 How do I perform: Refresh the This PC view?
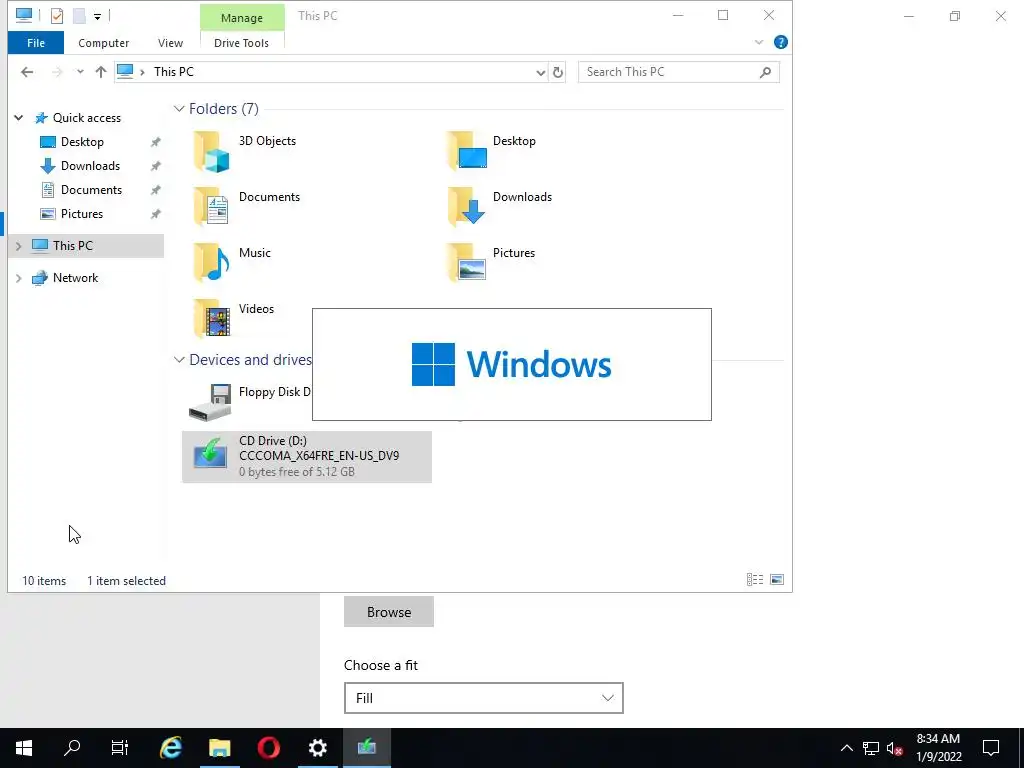558,72
